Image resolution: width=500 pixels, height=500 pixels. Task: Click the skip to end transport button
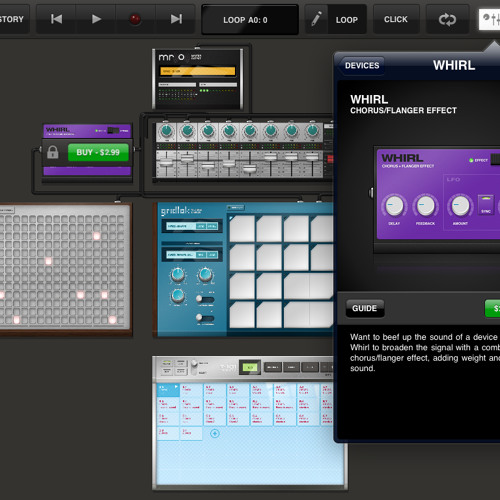point(176,19)
